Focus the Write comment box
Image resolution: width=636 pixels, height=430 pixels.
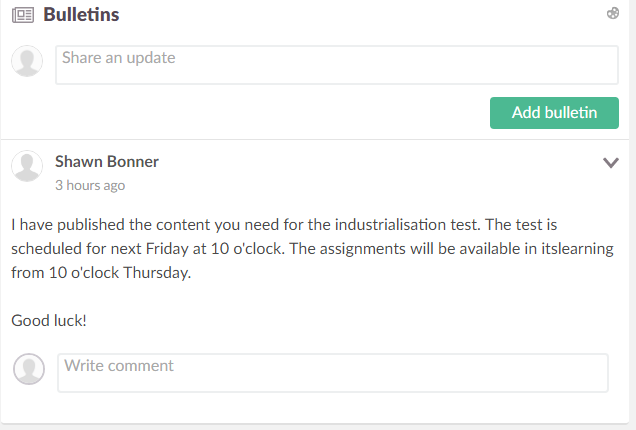(x=332, y=373)
